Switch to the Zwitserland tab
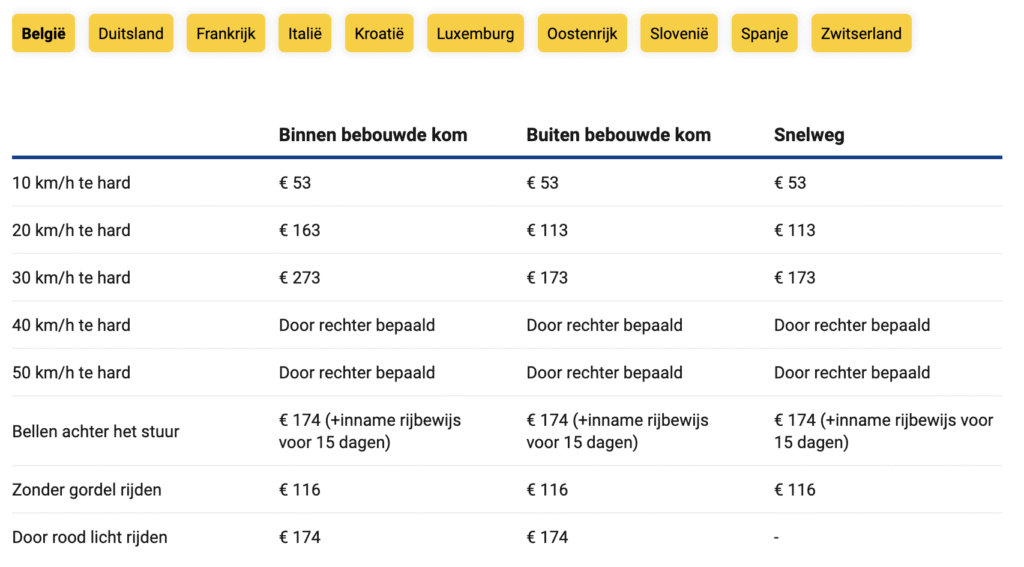The width and height of the screenshot is (1024, 567). pos(861,33)
